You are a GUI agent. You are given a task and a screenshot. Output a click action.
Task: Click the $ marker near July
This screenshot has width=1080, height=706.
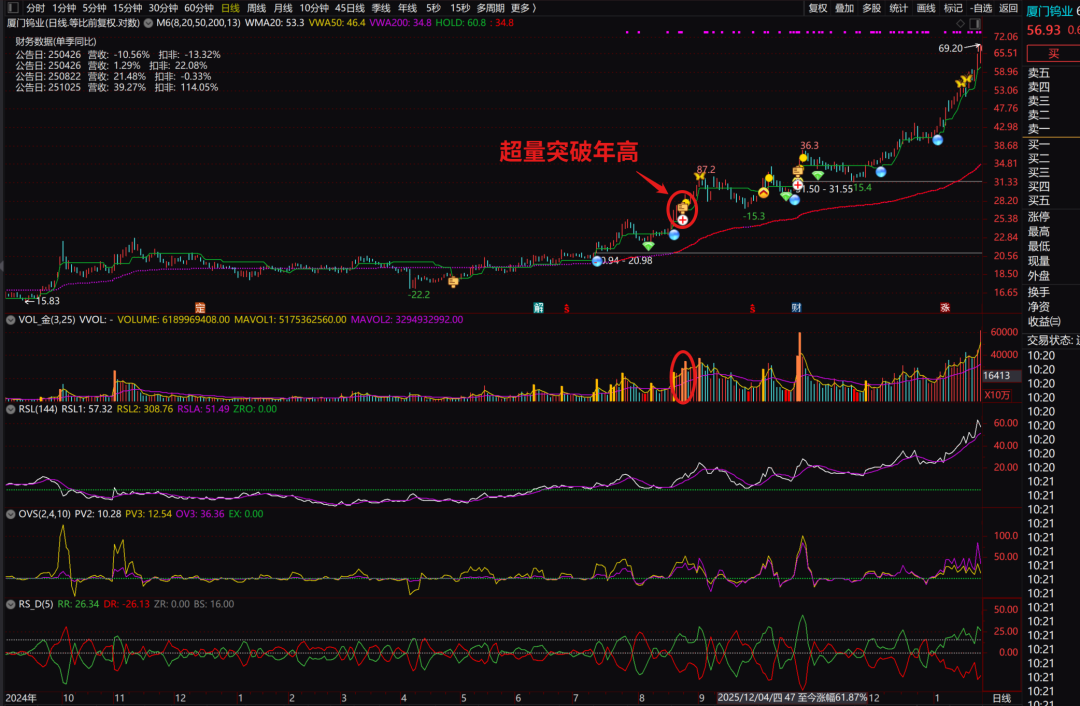coord(566,309)
